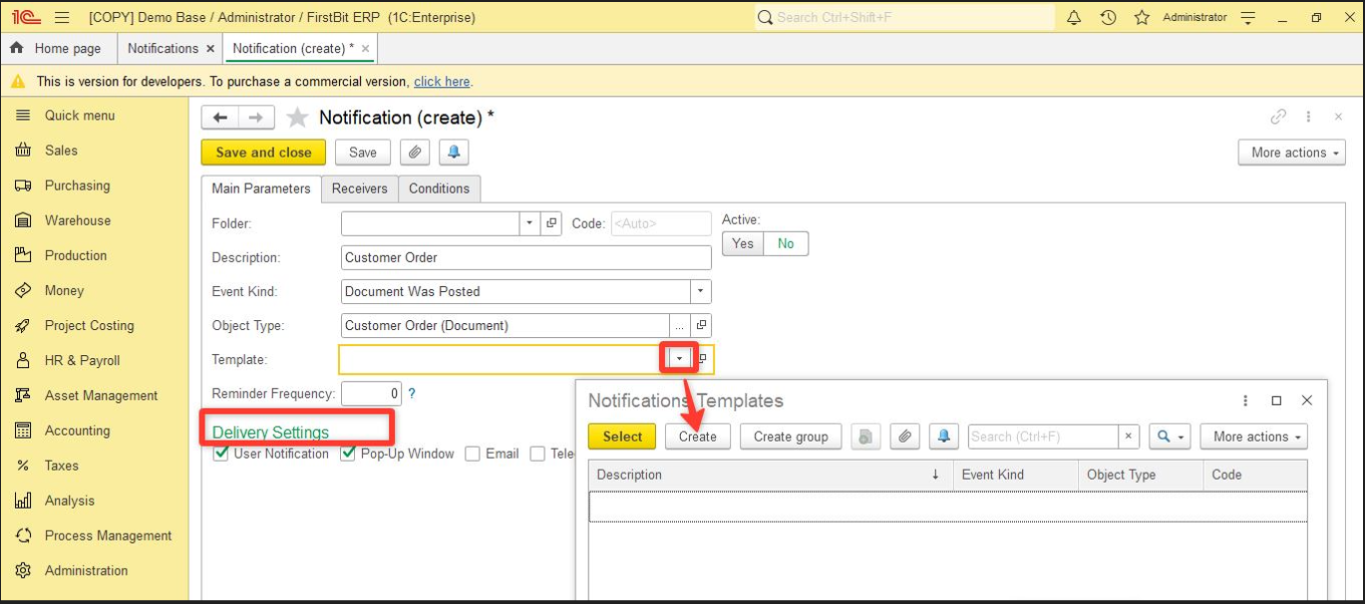Open favorites star in title bar
Screen dimensions: 1365x604
(x=1142, y=17)
